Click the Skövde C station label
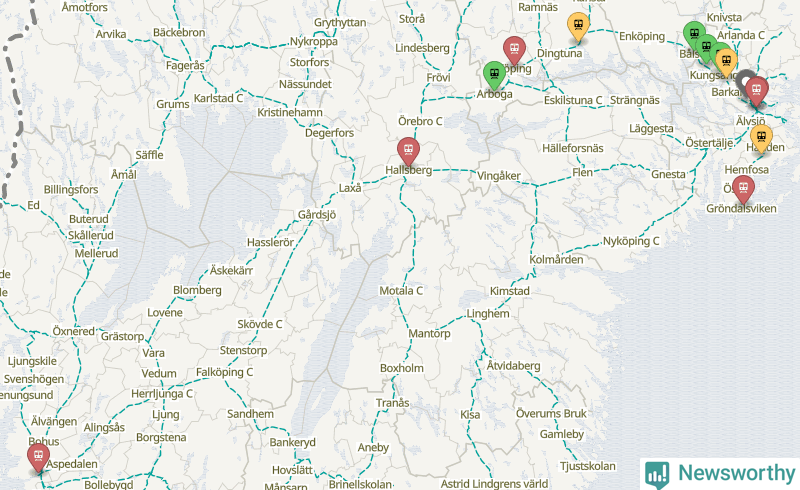The height and width of the screenshot is (490, 800). (x=260, y=324)
